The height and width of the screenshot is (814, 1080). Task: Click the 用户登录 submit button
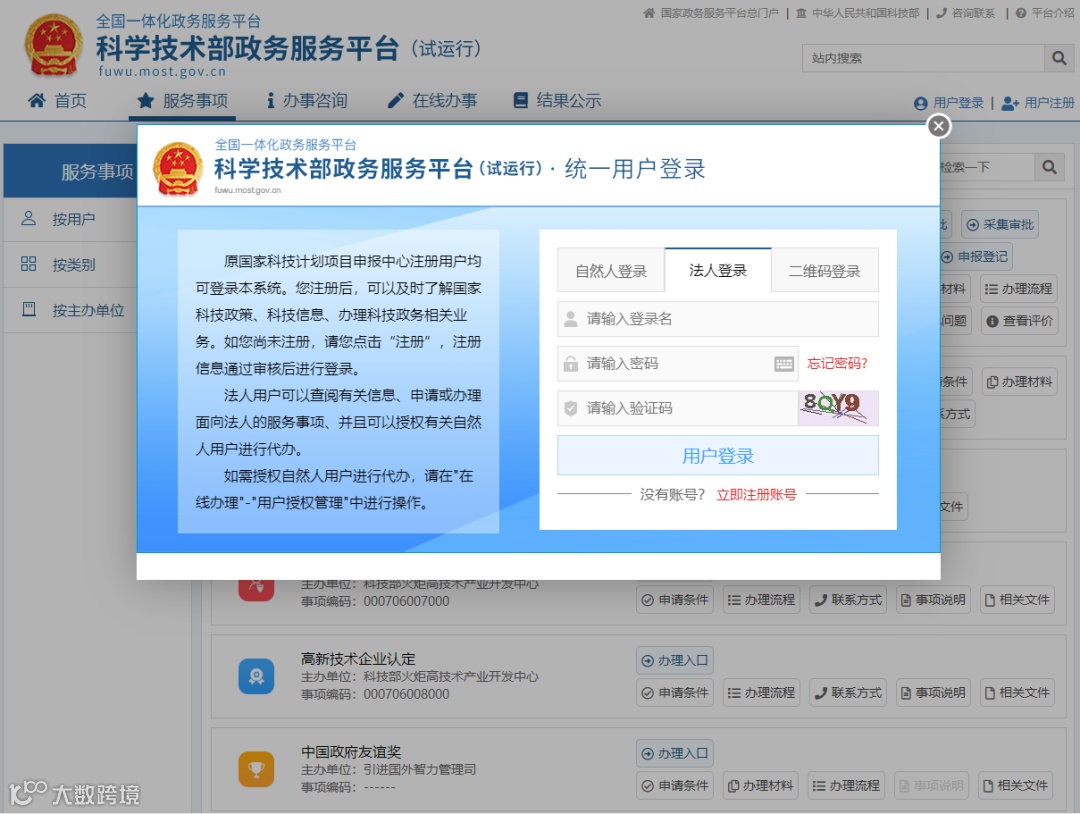(x=718, y=455)
